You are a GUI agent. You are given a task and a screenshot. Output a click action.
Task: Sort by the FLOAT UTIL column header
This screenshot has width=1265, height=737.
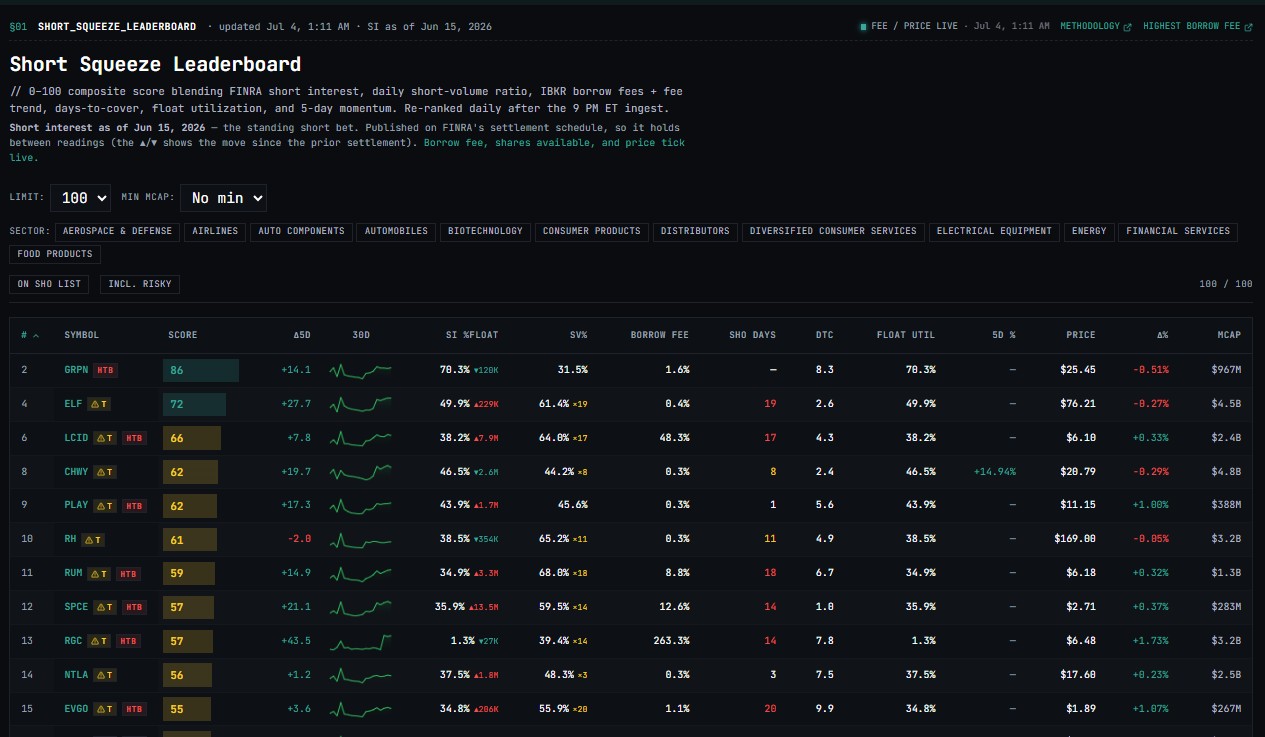(906, 335)
